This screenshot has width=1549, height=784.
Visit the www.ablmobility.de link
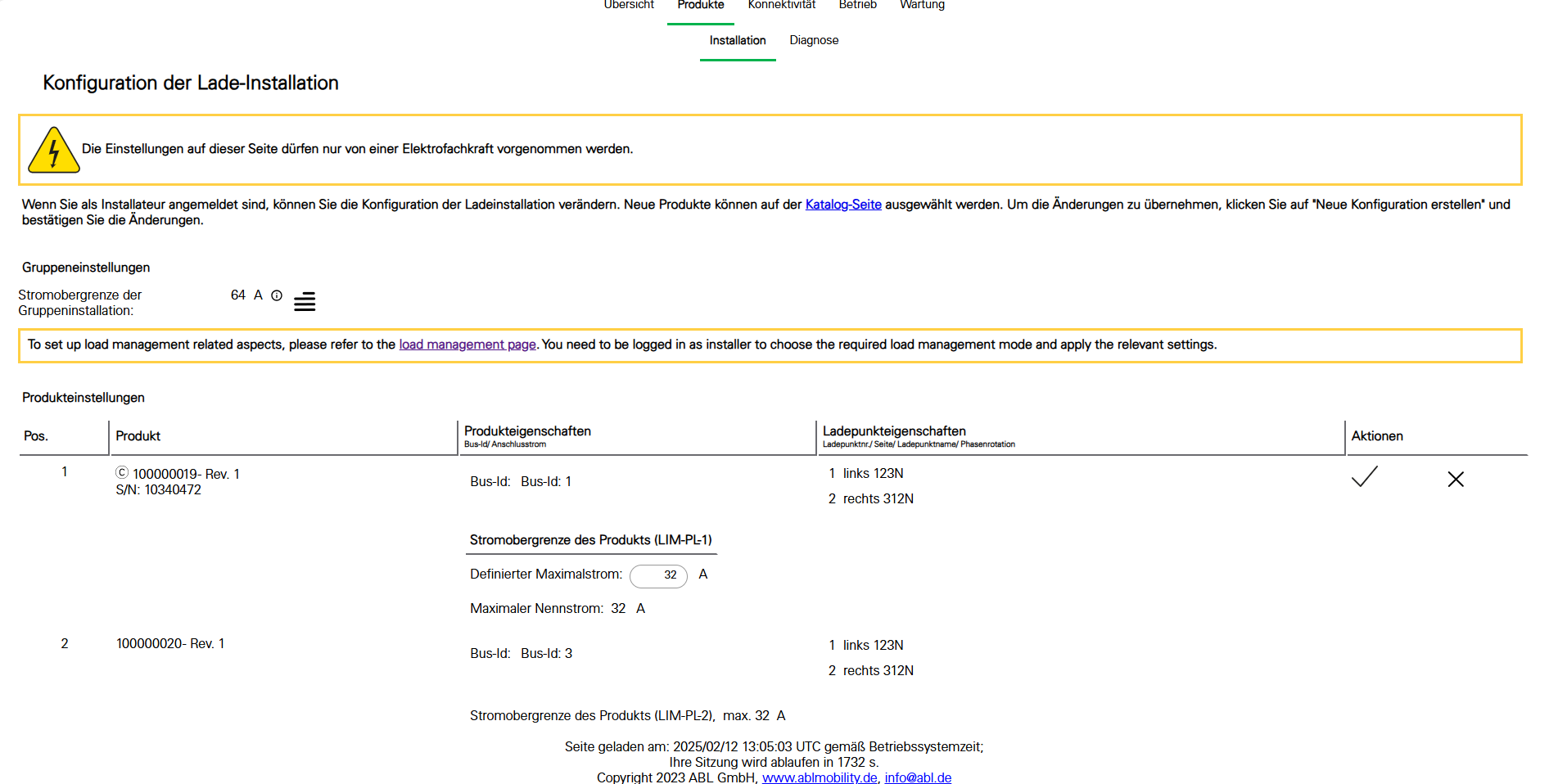point(820,777)
